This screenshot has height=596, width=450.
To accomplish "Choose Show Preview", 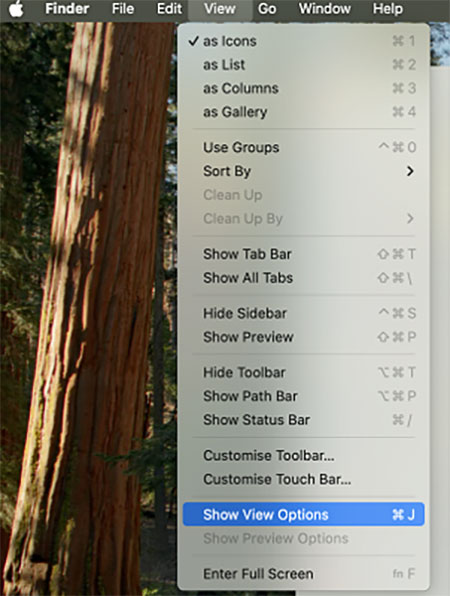I will [303, 337].
